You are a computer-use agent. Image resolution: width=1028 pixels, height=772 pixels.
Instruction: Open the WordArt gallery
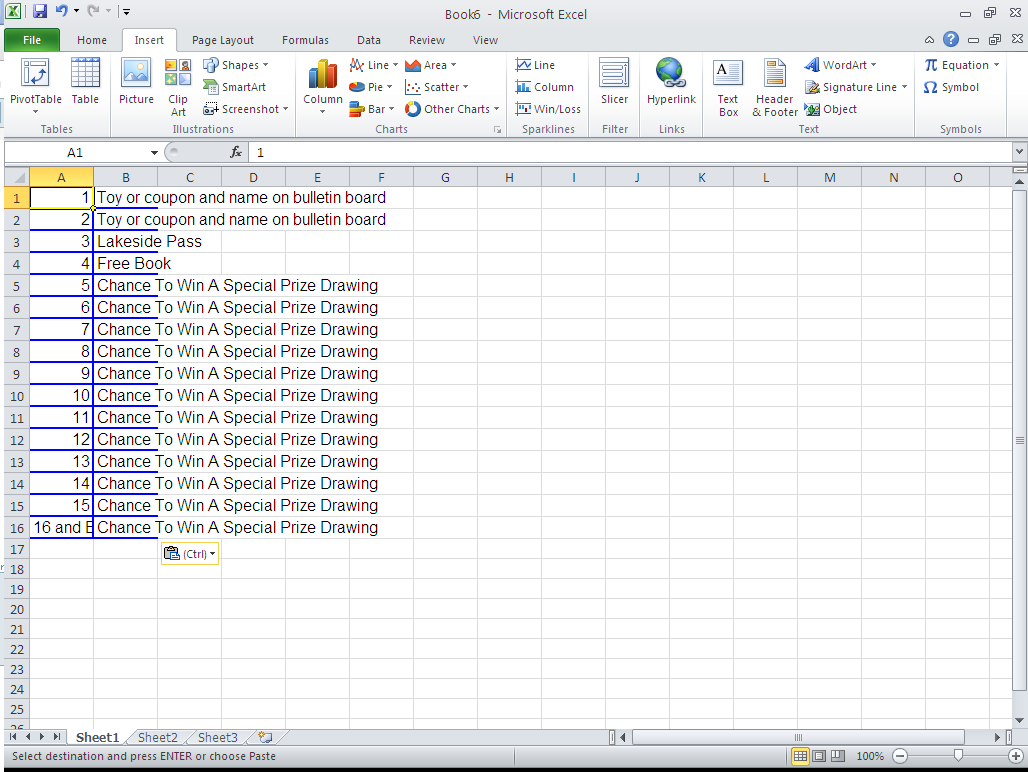pos(840,65)
